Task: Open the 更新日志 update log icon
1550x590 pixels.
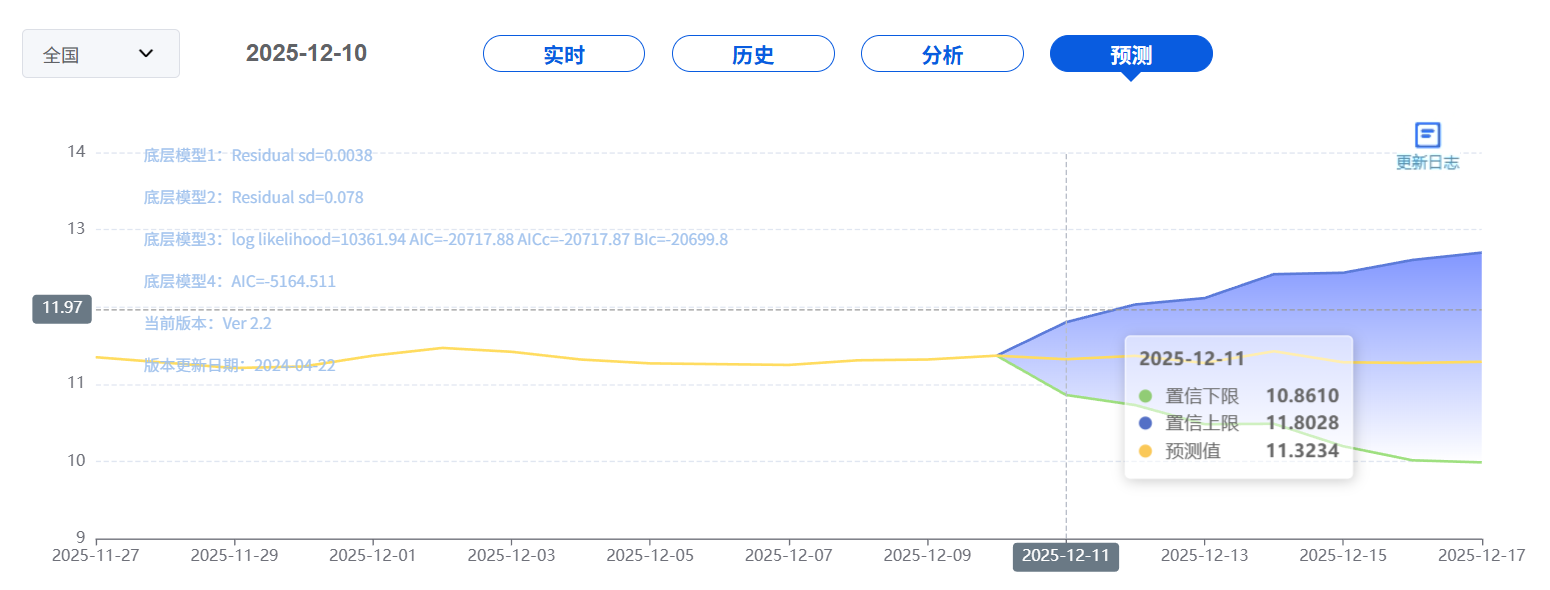Action: 1427,135
